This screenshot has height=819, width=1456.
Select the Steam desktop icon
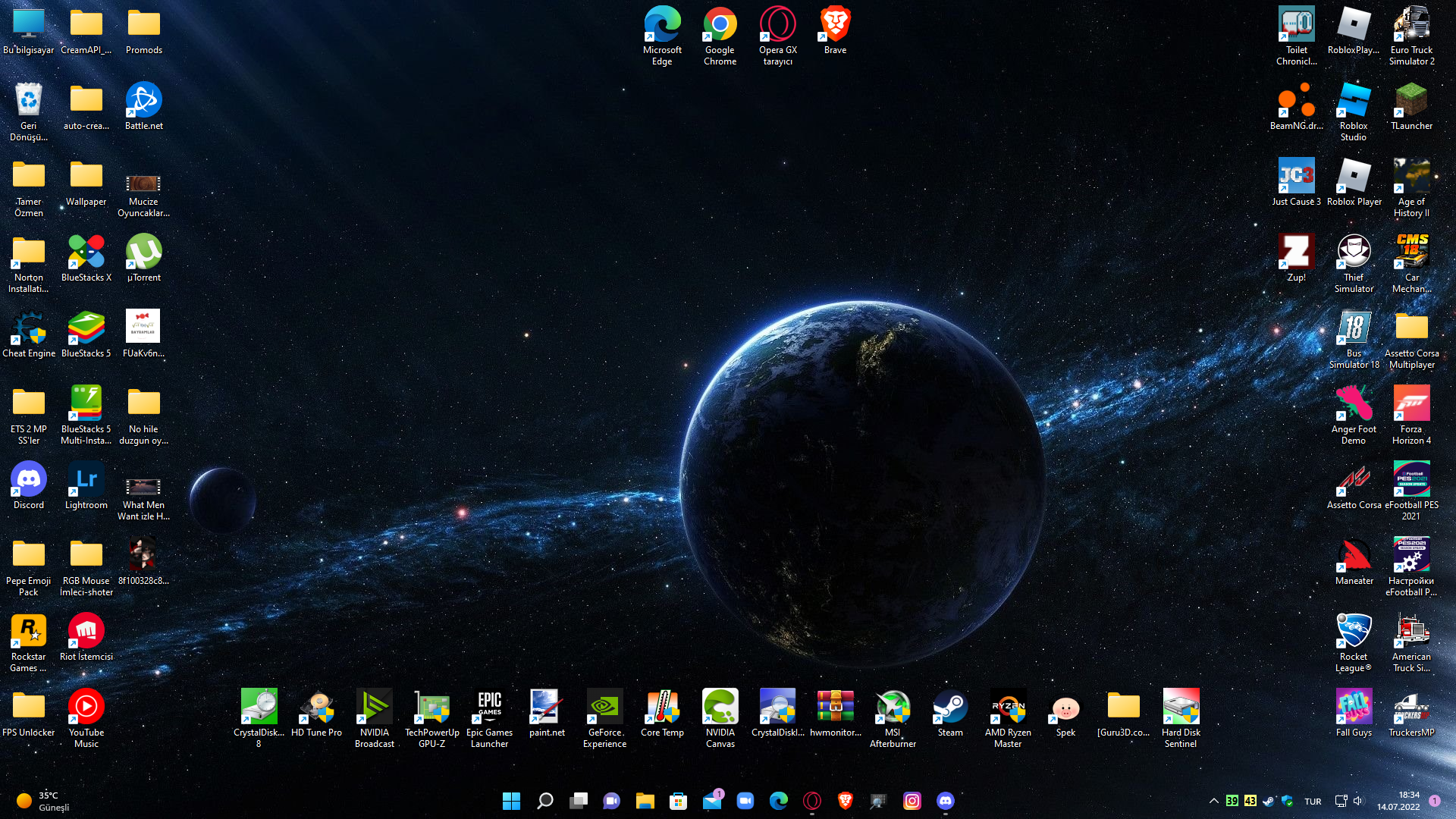[950, 713]
